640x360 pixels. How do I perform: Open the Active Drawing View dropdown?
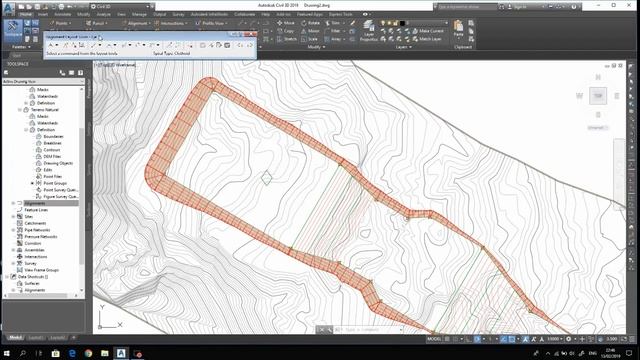pyautogui.click(x=43, y=82)
